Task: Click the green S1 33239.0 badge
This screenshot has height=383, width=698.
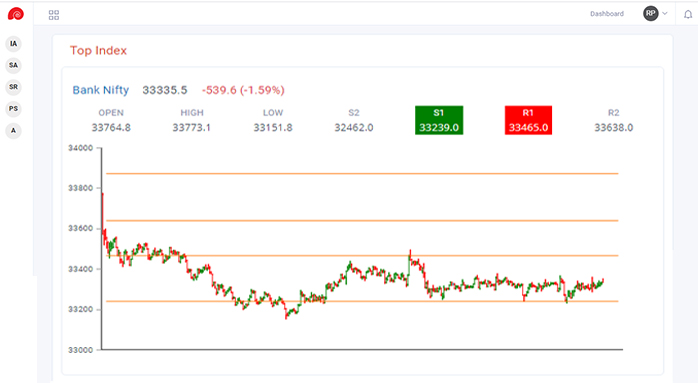Action: click(x=439, y=120)
